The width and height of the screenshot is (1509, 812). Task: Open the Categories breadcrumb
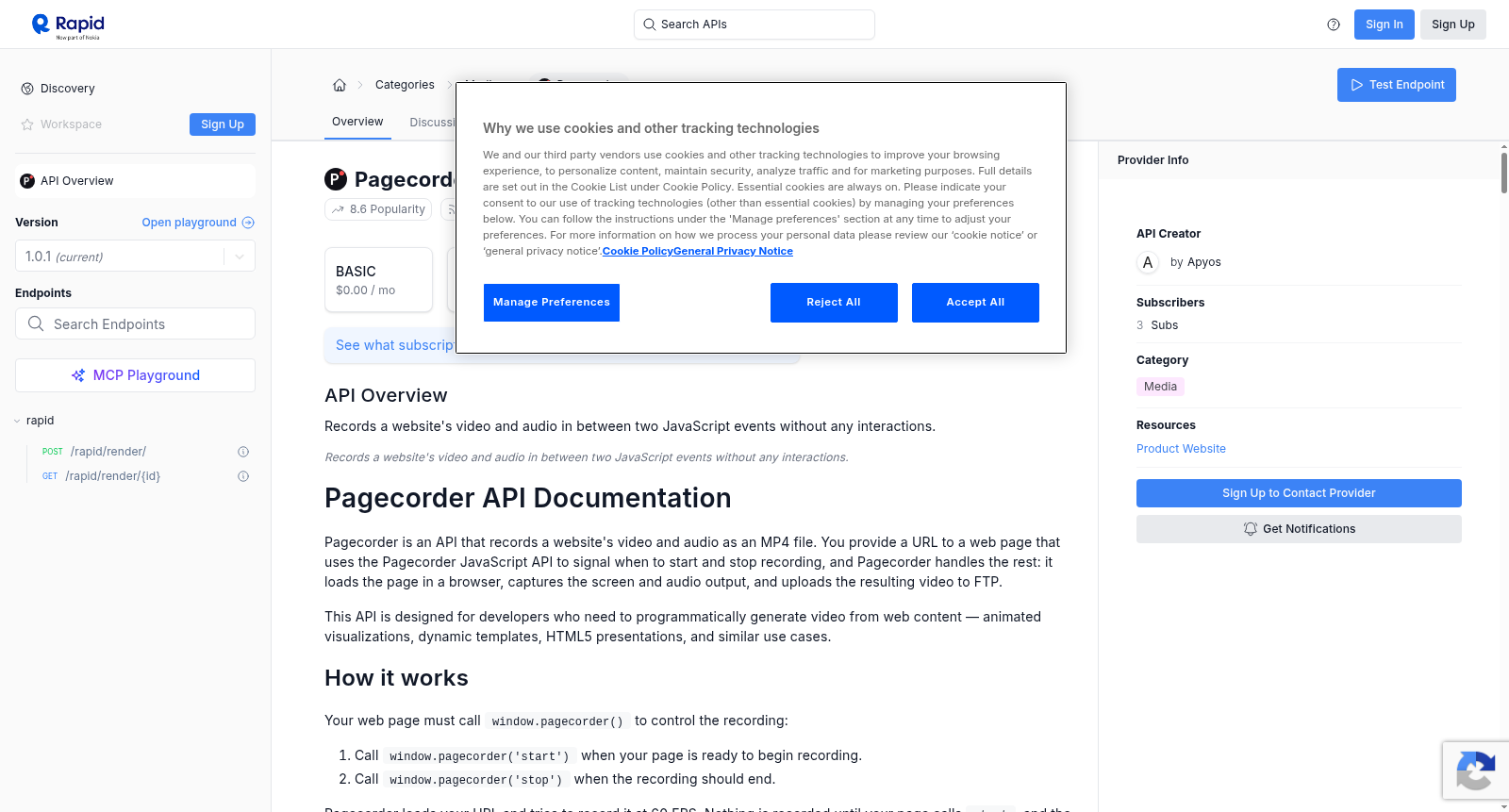tap(405, 85)
